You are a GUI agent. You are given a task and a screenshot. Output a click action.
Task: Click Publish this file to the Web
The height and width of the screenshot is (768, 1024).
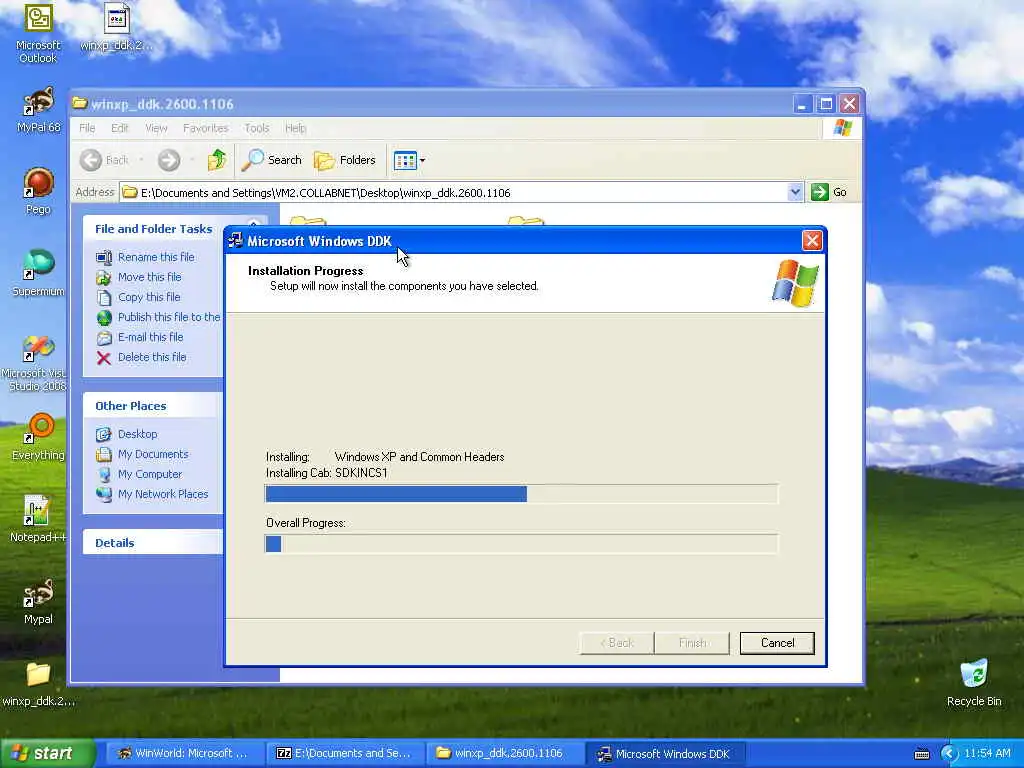click(168, 317)
